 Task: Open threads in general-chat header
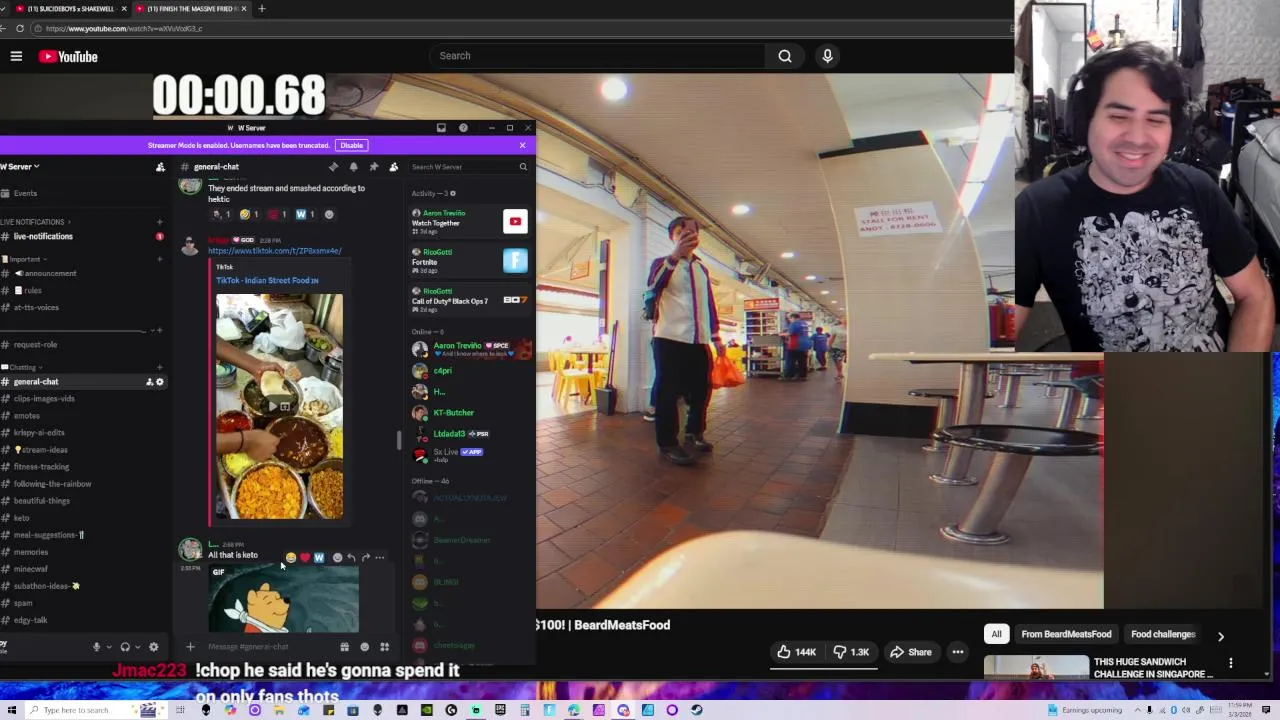(333, 167)
